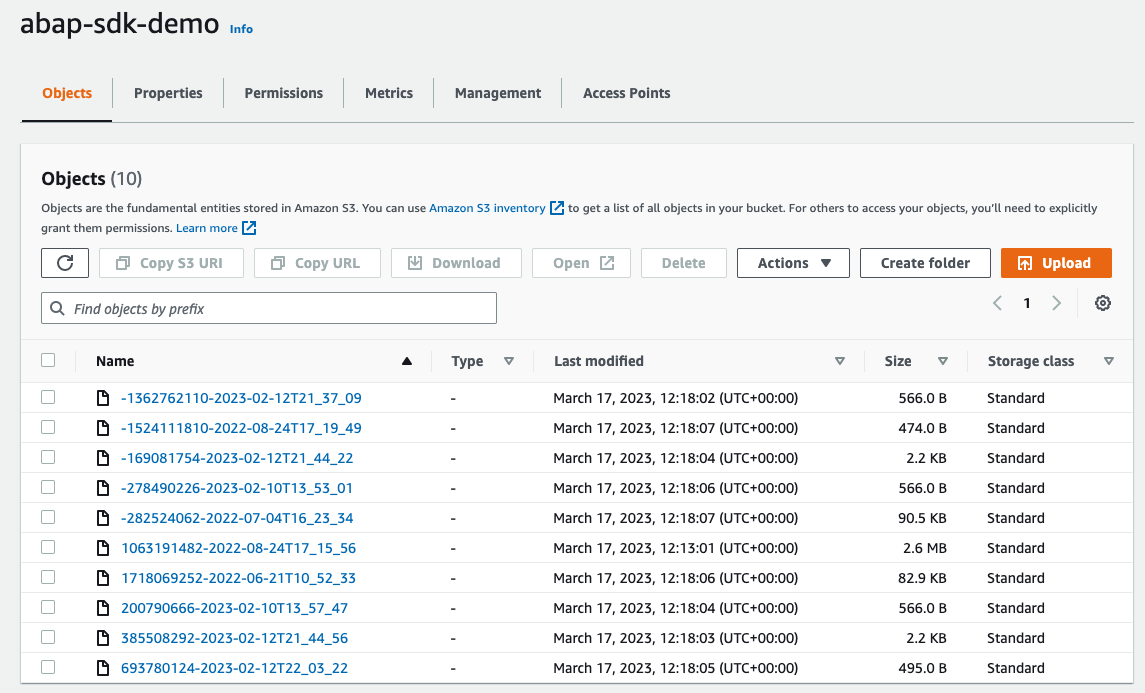This screenshot has width=1145, height=693.
Task: Click the magnifier icon in the search field
Action: (57, 307)
